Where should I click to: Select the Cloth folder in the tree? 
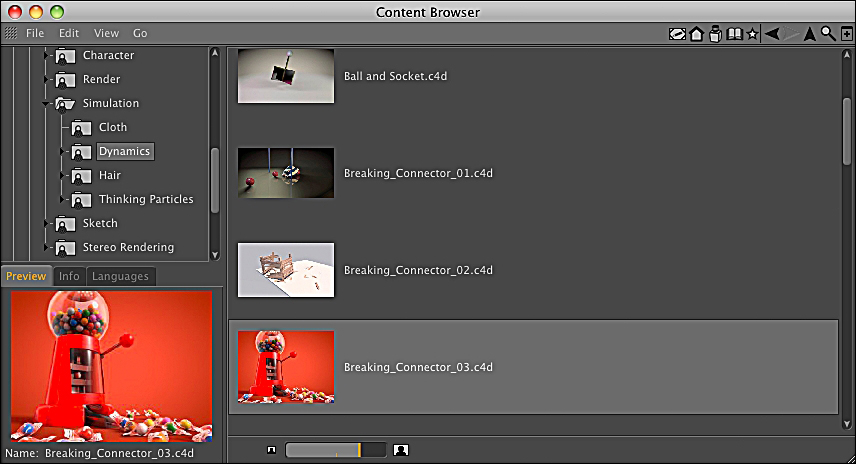pos(112,127)
